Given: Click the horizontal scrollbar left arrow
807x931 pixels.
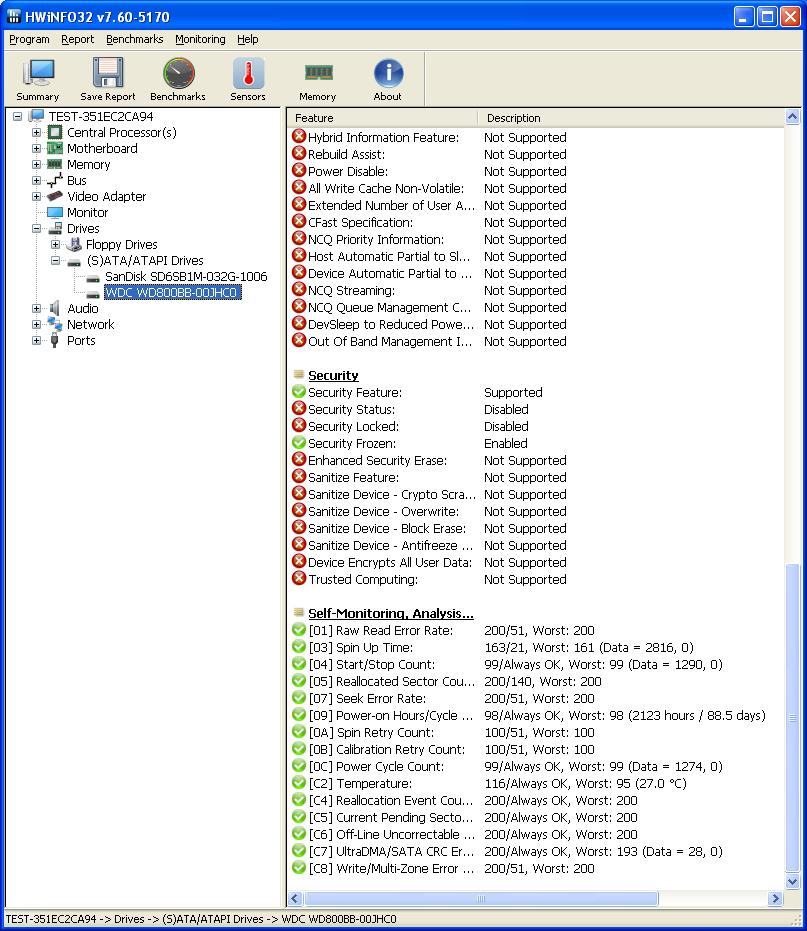Looking at the screenshot, I should pos(295,898).
